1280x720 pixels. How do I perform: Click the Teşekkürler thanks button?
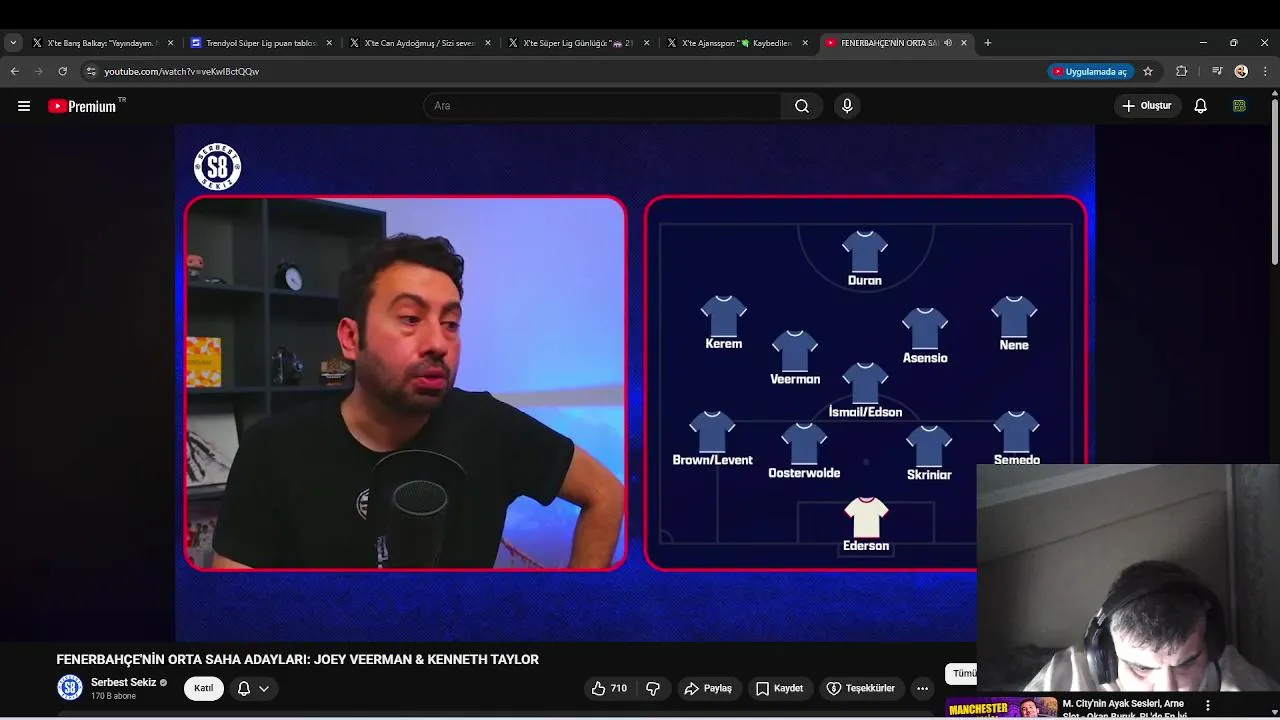point(861,688)
